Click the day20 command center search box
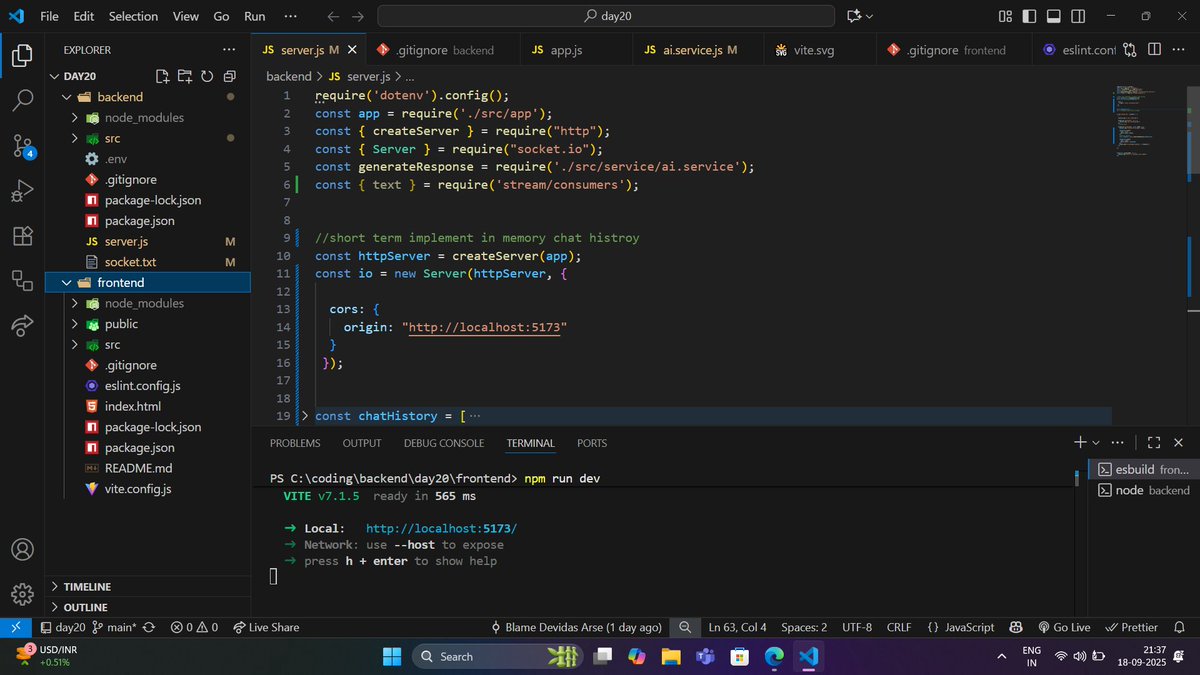The height and width of the screenshot is (675, 1200). pyautogui.click(x=606, y=16)
